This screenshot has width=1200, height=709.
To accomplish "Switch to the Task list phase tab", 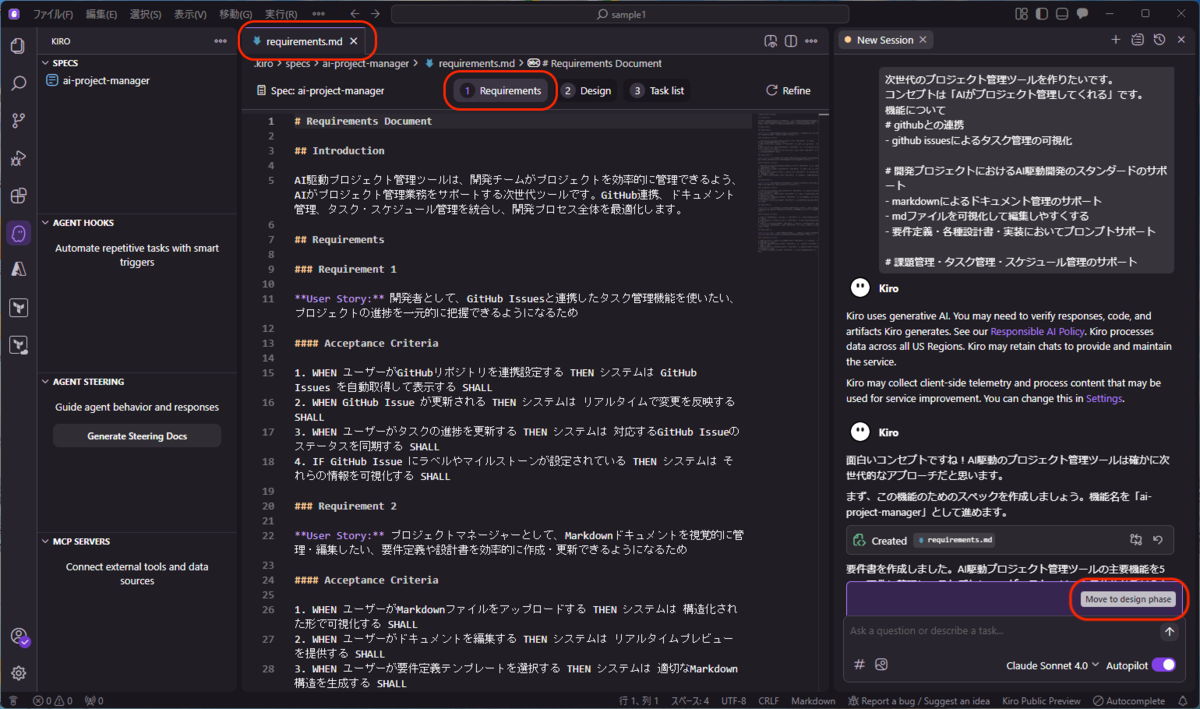I will pyautogui.click(x=657, y=90).
